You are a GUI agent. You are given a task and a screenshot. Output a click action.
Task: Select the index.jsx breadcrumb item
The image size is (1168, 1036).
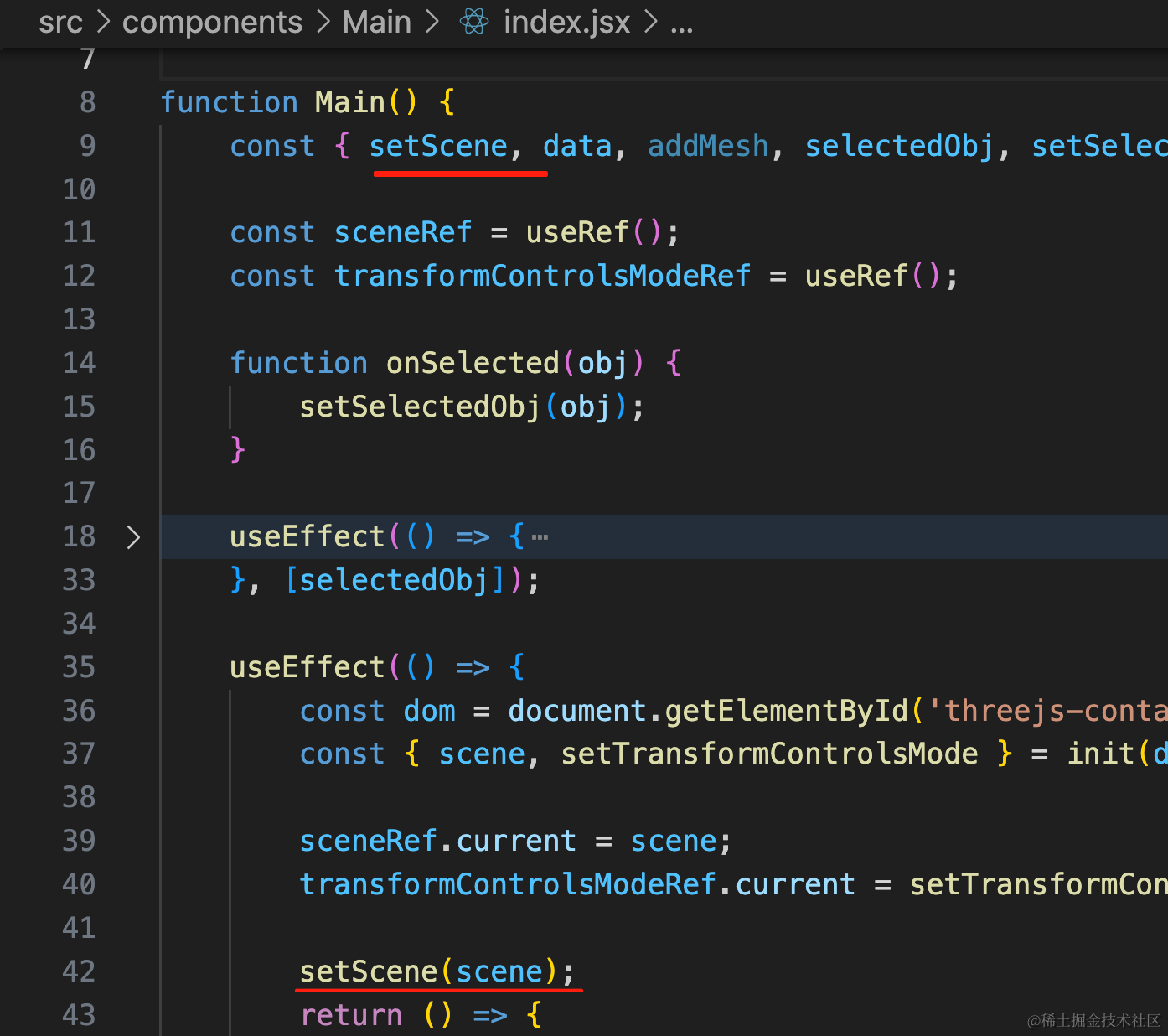click(x=566, y=22)
